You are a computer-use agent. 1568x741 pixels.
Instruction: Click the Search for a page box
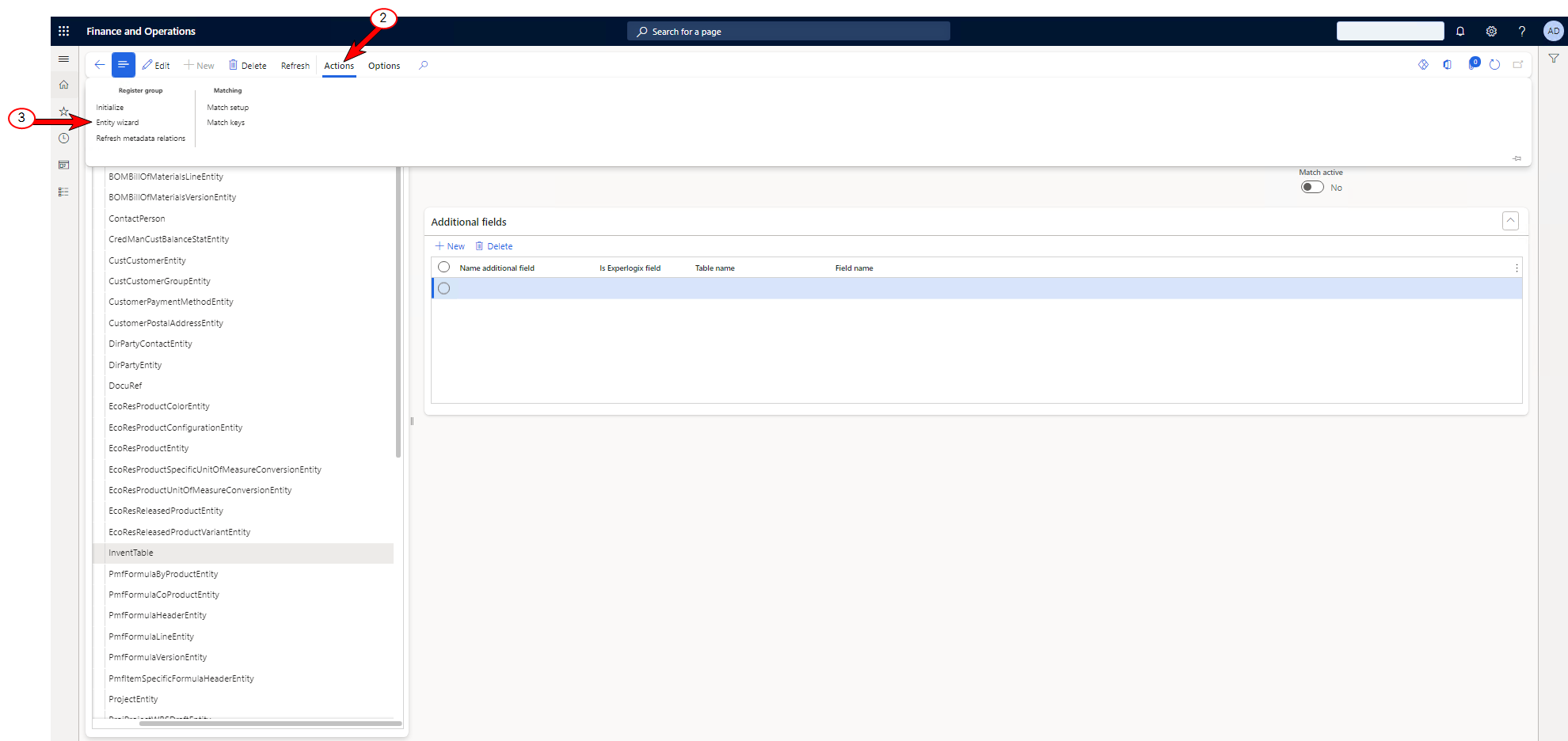(789, 31)
